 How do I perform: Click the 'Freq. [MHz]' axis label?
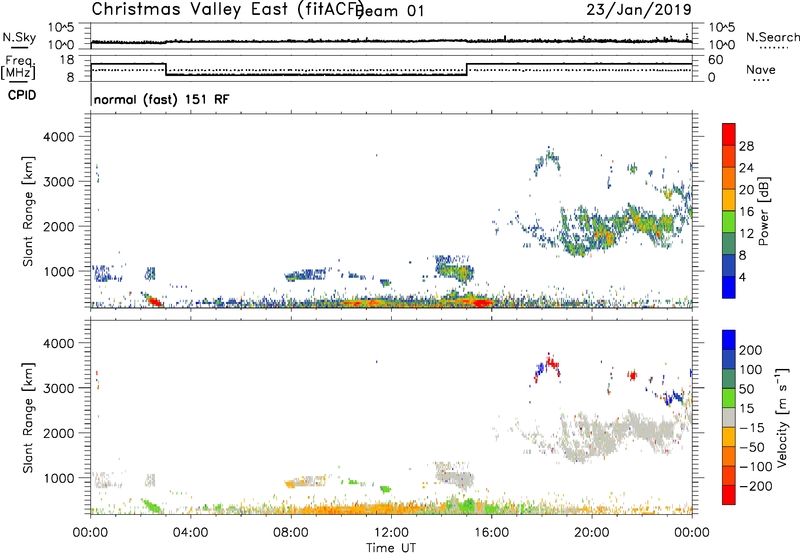(18, 67)
